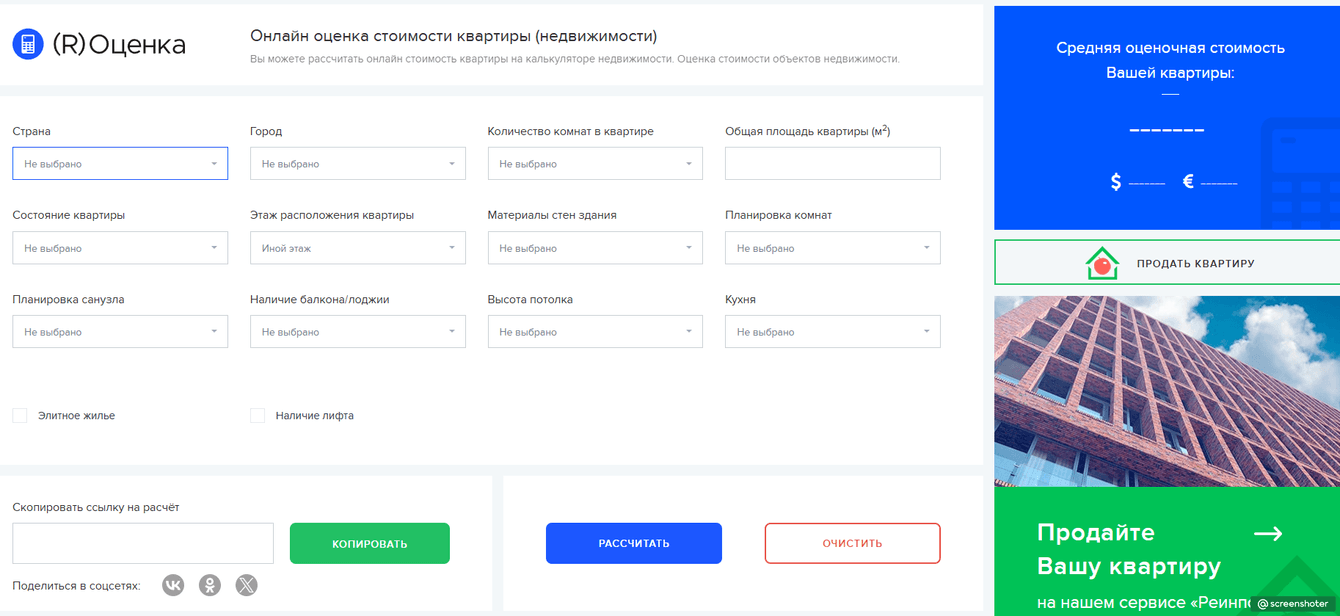The height and width of the screenshot is (616, 1340).
Task: Open Этаж расположения квартиры dropdown
Action: (x=358, y=248)
